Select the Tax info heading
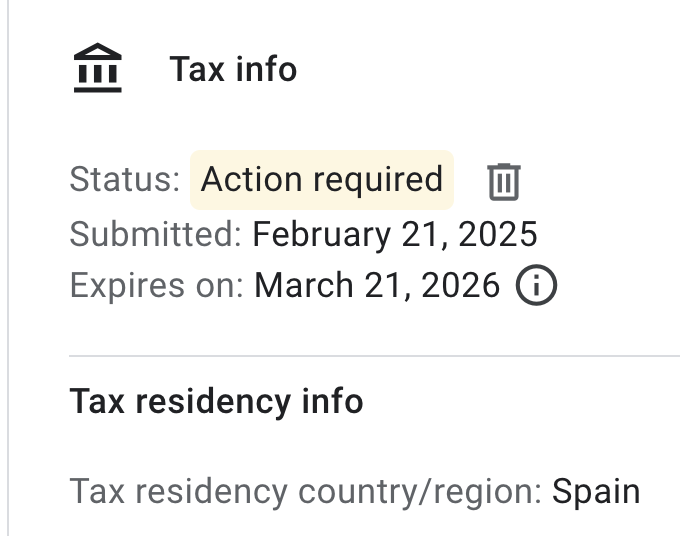This screenshot has height=536, width=680. tap(233, 69)
